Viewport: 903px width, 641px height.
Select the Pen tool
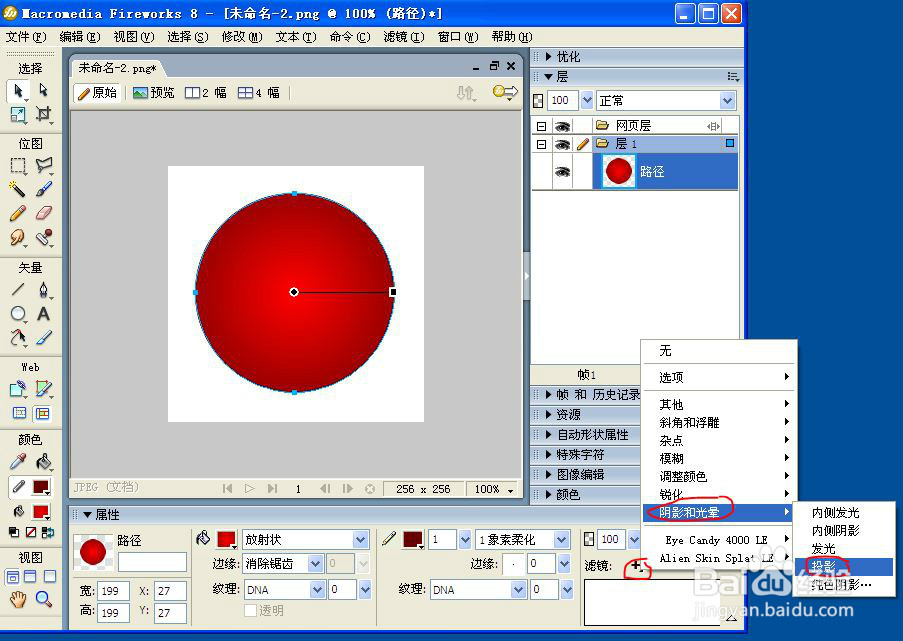pyautogui.click(x=43, y=289)
